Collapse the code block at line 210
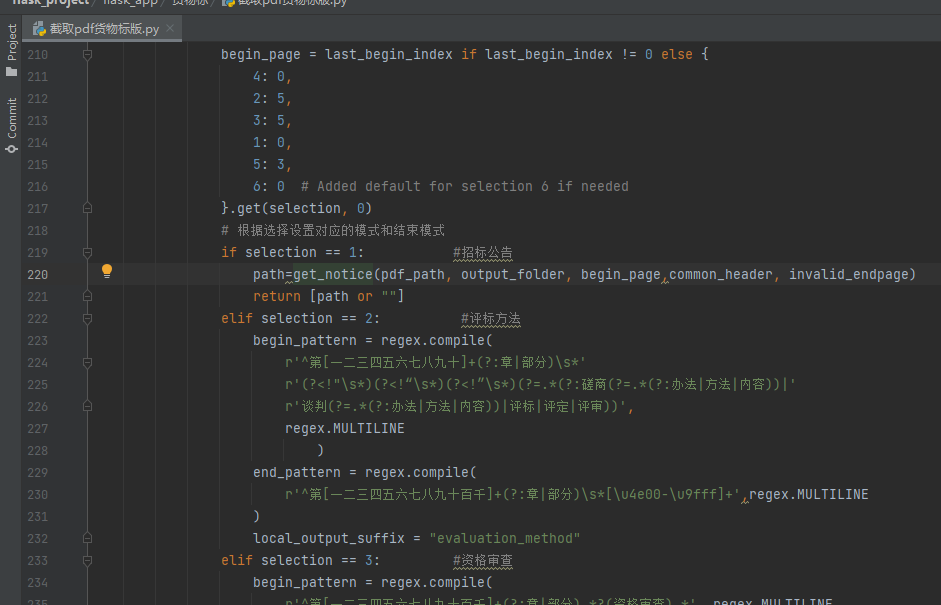This screenshot has height=605, width=941. (87, 55)
